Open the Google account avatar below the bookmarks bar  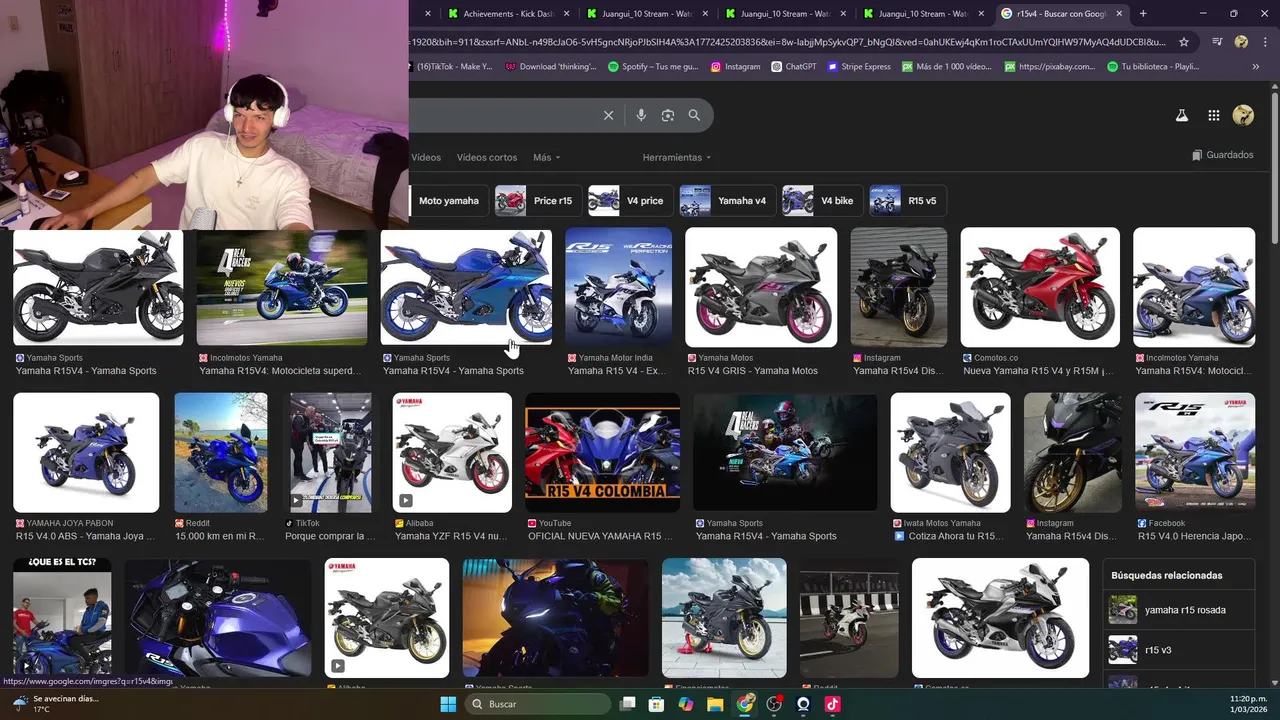click(x=1243, y=115)
